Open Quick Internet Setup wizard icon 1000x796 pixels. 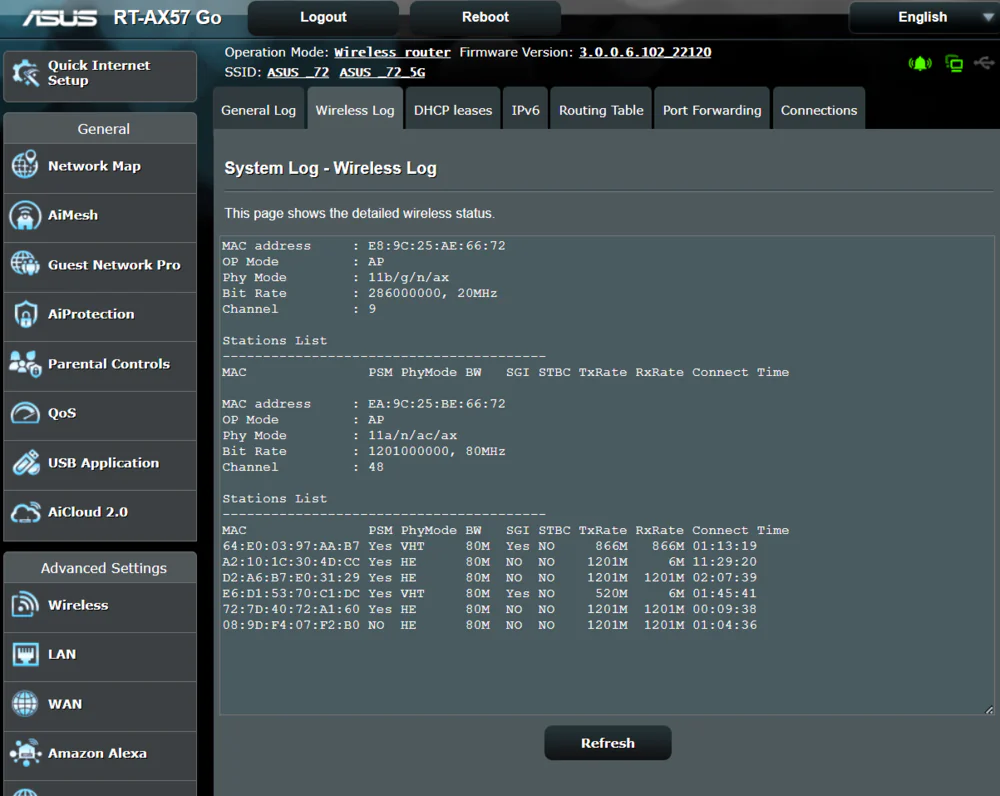[x=26, y=73]
